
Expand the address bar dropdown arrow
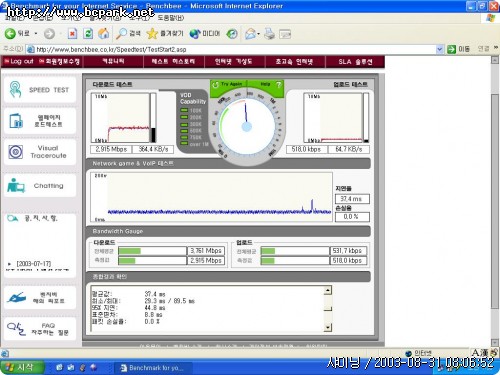[x=440, y=49]
